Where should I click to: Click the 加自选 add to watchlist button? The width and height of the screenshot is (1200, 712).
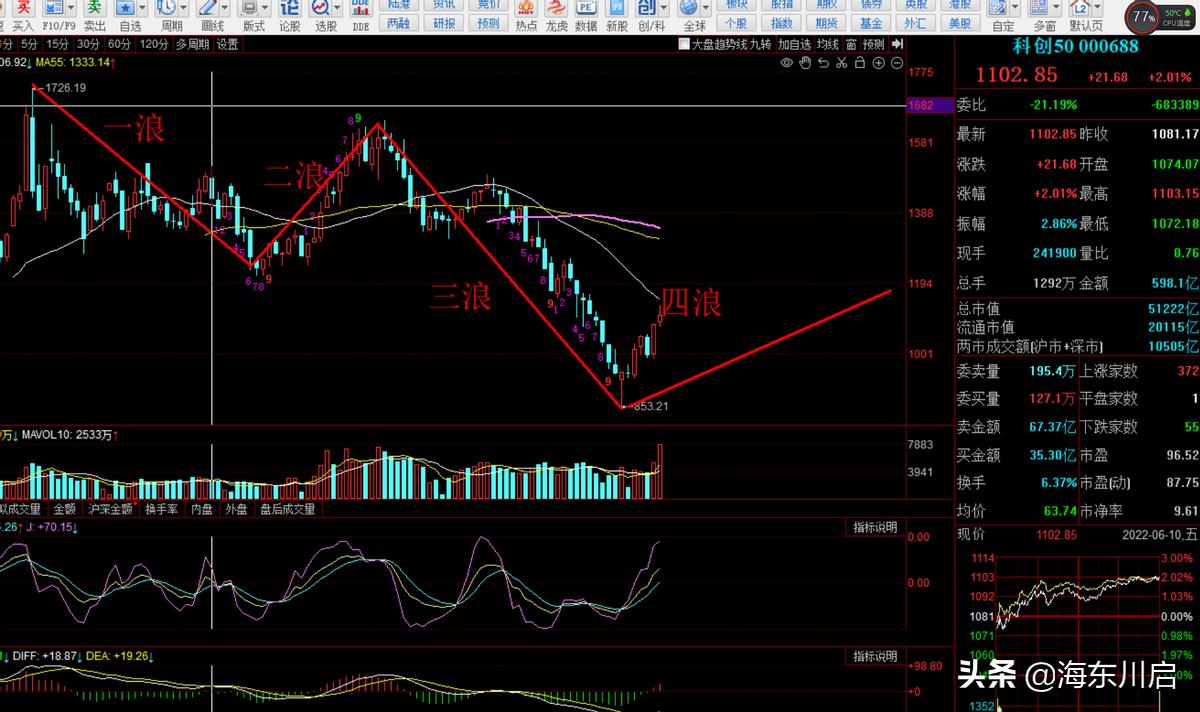[794, 44]
